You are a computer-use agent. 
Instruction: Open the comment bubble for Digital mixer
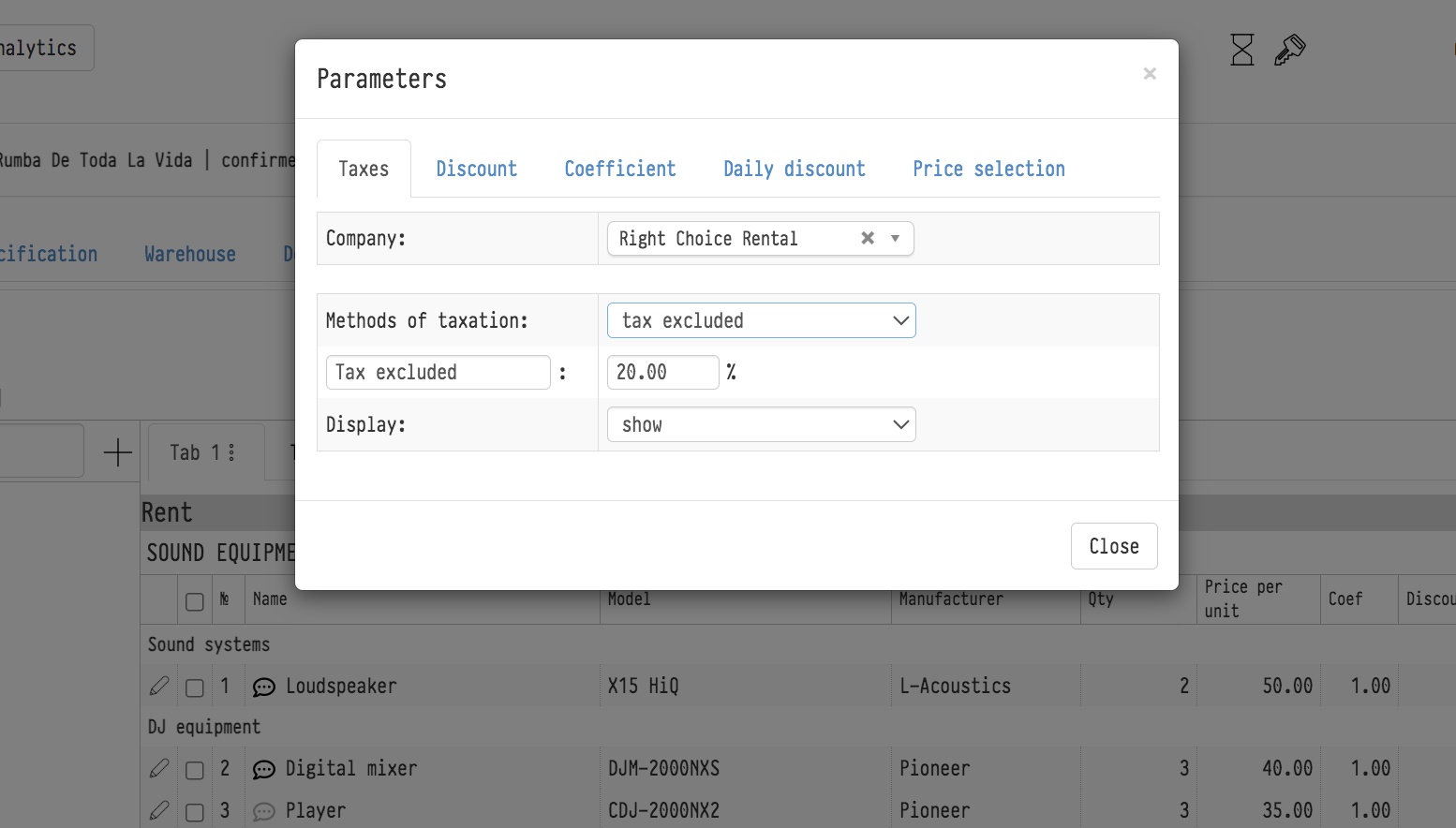click(x=264, y=770)
